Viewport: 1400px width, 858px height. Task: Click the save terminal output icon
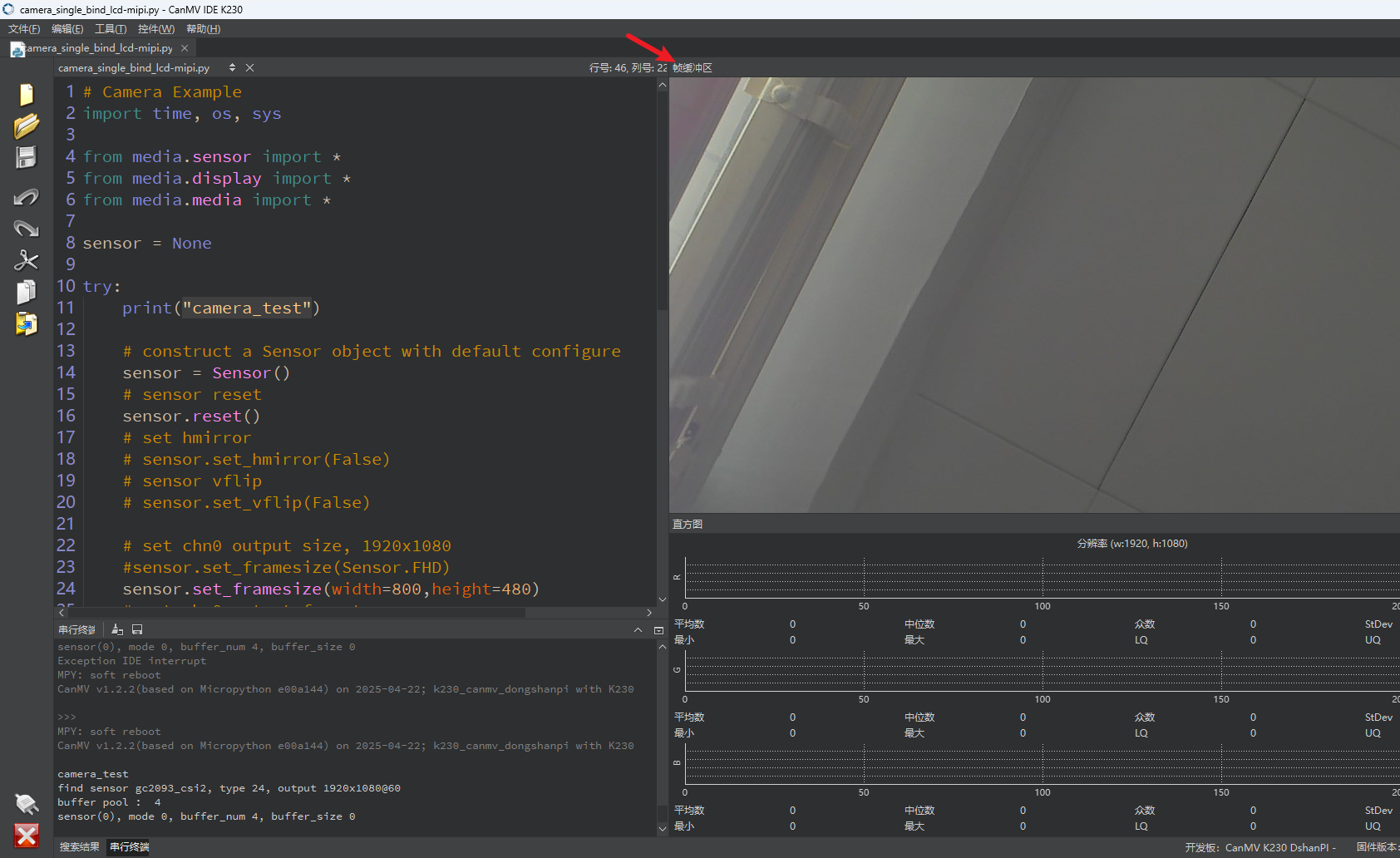coord(137,630)
